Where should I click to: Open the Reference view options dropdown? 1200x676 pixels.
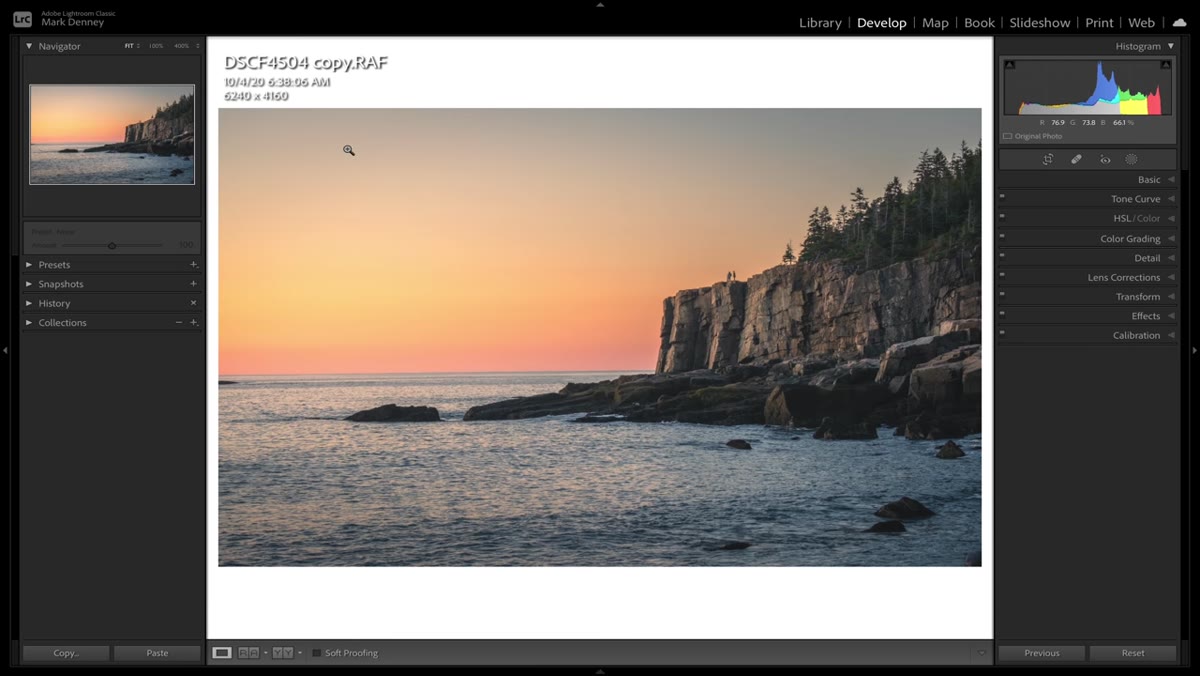point(265,653)
